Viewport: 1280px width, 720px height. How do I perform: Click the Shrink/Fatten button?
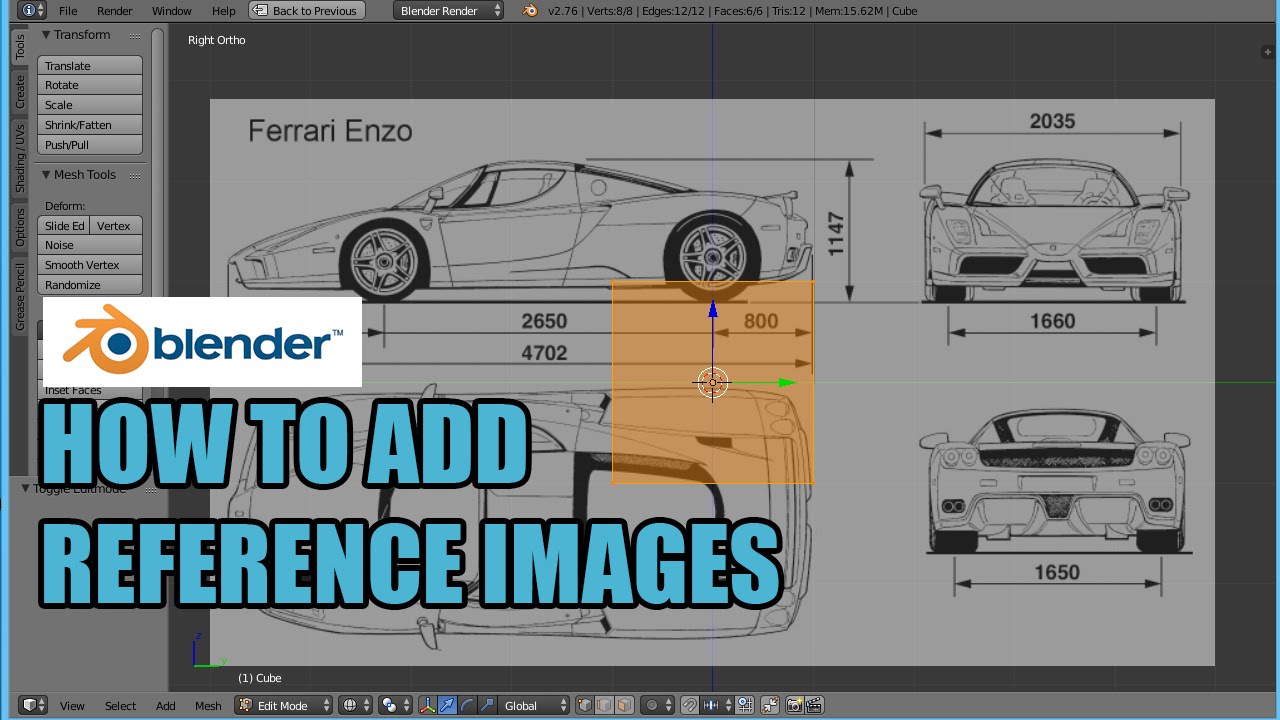tap(90, 125)
